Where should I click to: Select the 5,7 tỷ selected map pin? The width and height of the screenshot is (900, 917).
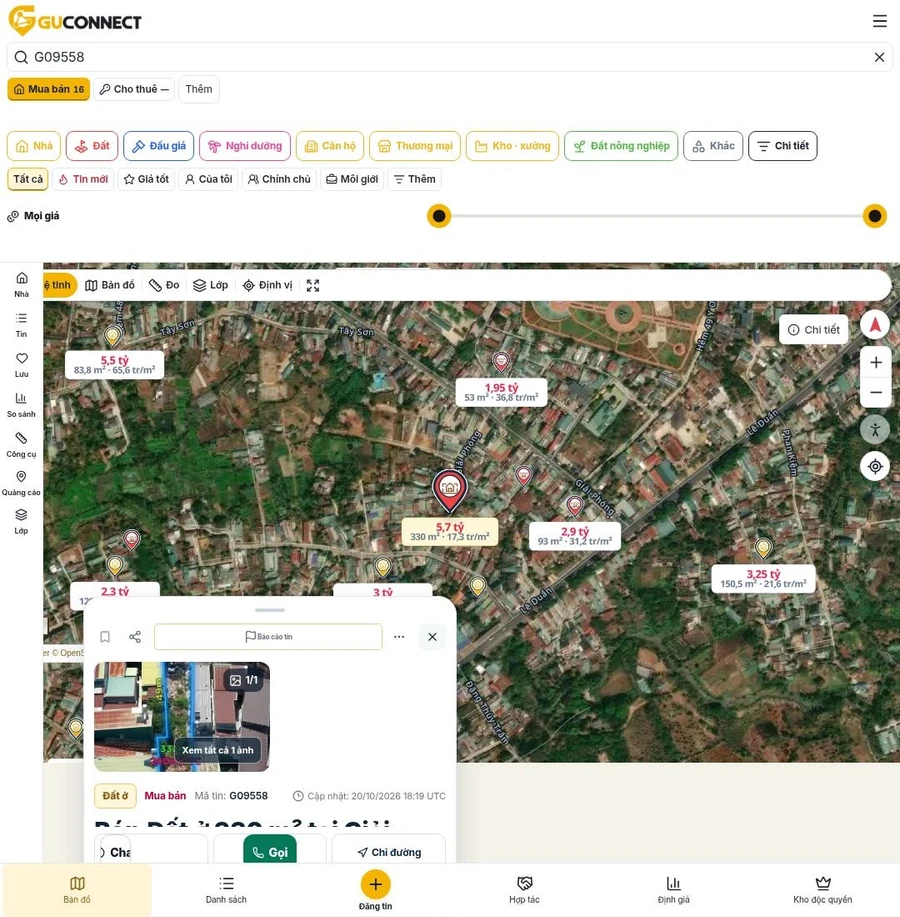pyautogui.click(x=449, y=490)
